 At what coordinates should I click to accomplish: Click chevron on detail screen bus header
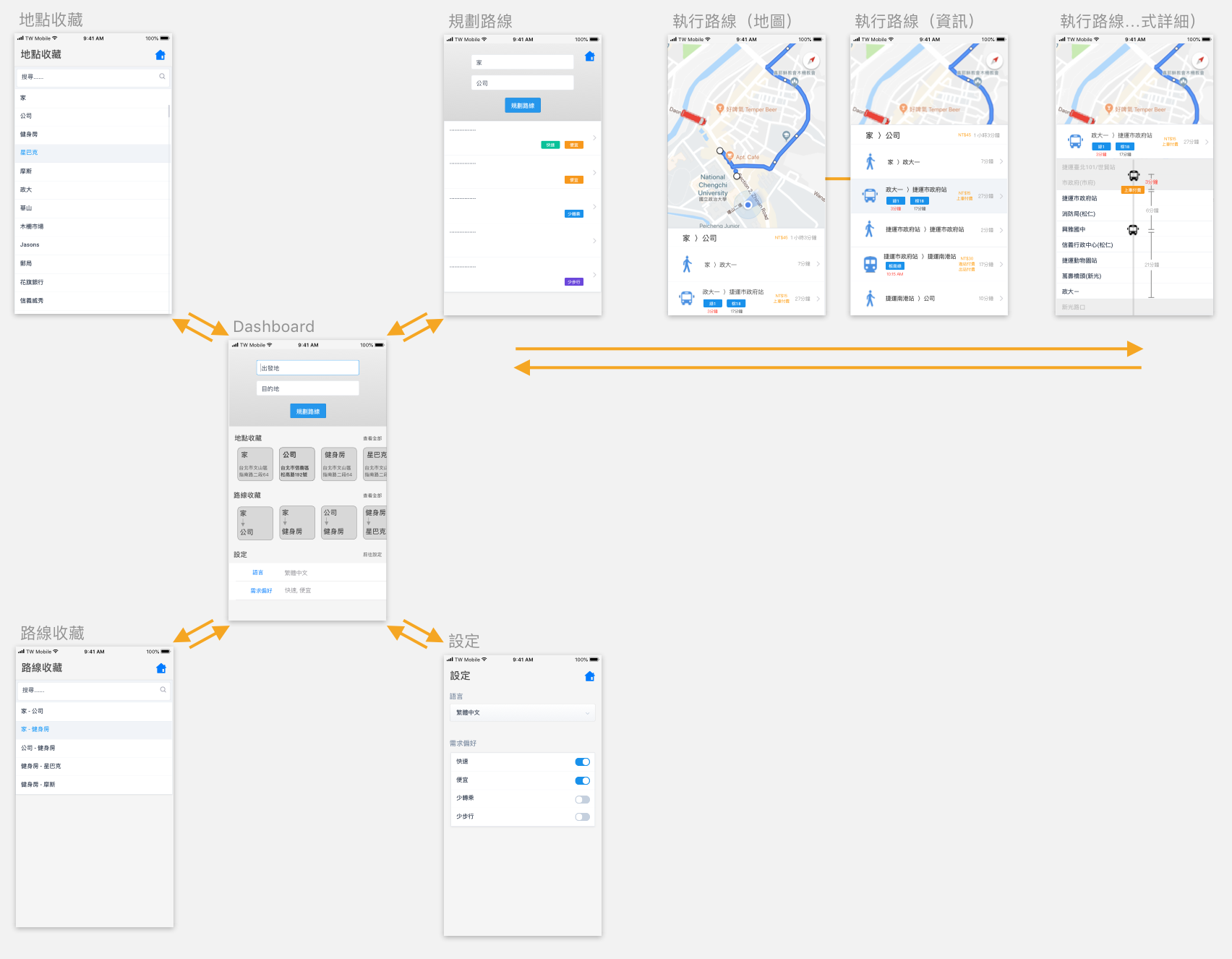click(x=1207, y=142)
